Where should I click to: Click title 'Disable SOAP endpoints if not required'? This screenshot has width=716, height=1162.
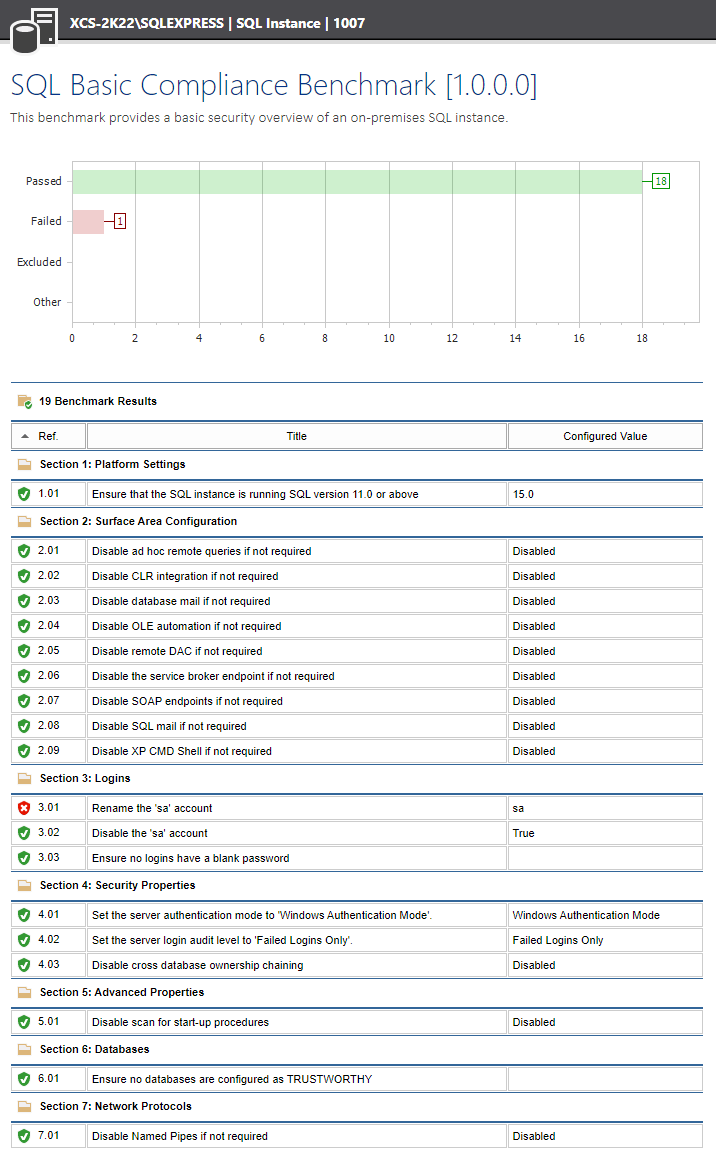tap(187, 701)
